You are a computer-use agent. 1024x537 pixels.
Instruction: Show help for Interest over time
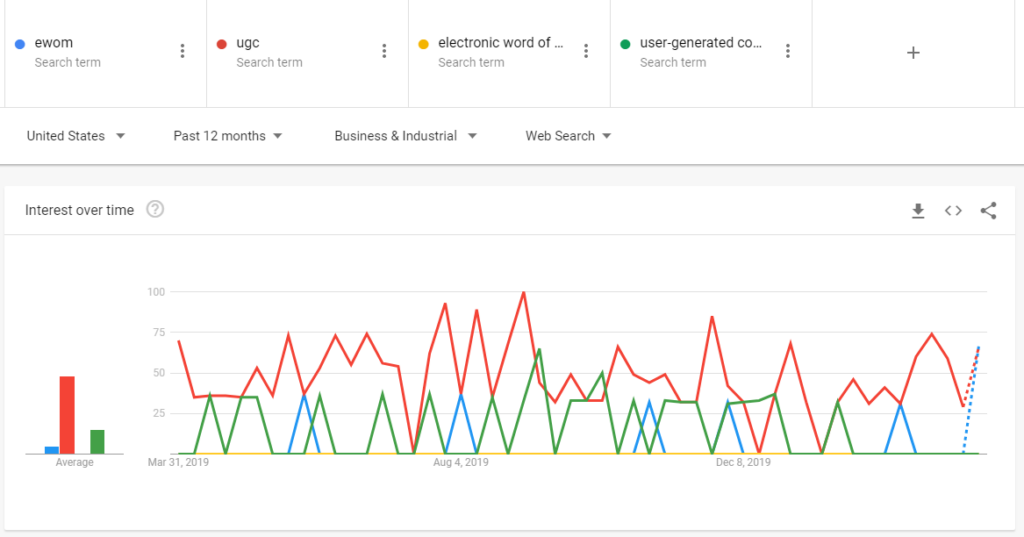pos(155,210)
